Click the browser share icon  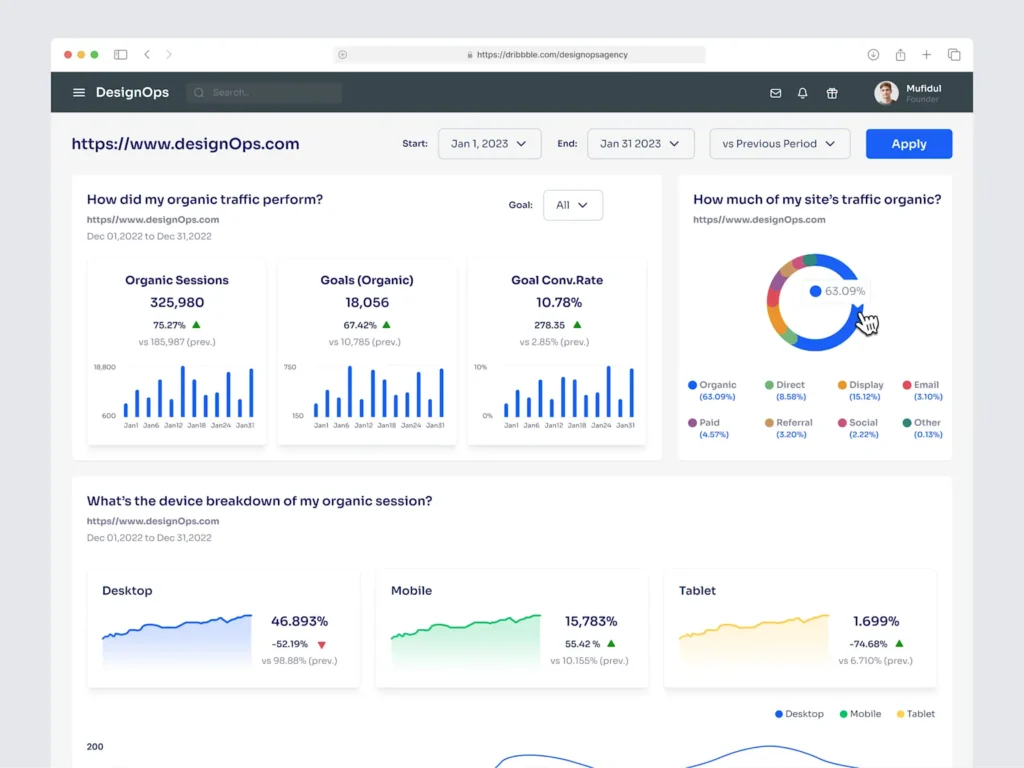click(x=899, y=55)
